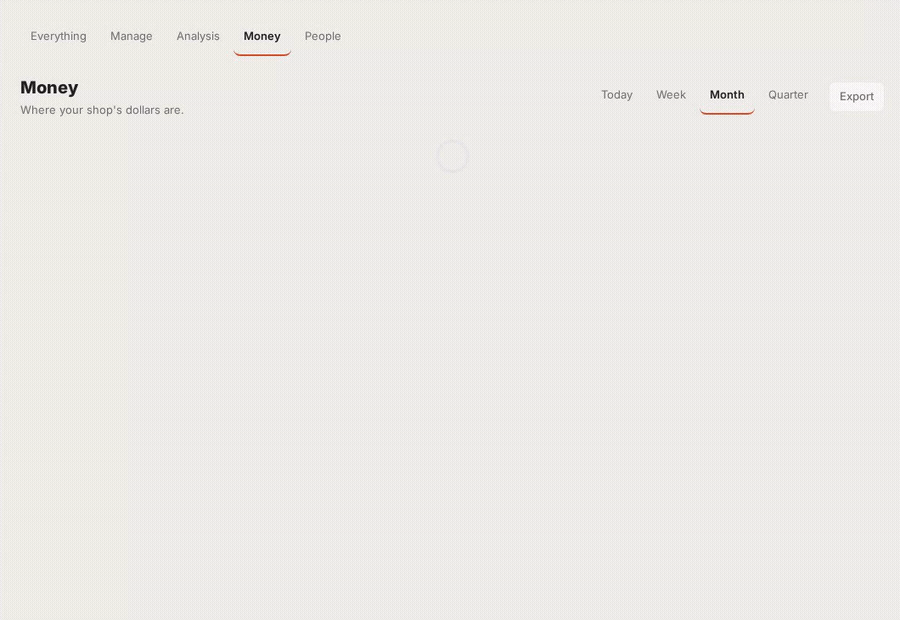Switch to the Manage tab
Image resolution: width=900 pixels, height=620 pixels.
131,36
